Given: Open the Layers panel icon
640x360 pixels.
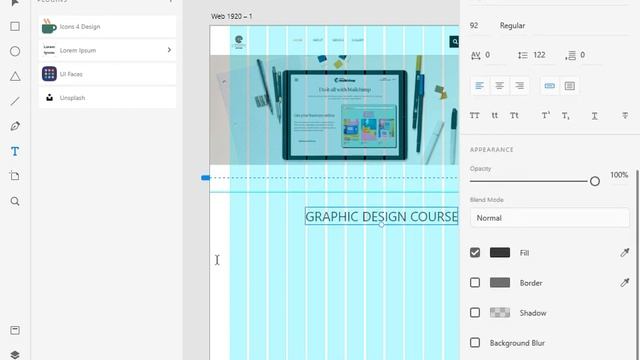Looking at the screenshot, I should (x=15, y=355).
